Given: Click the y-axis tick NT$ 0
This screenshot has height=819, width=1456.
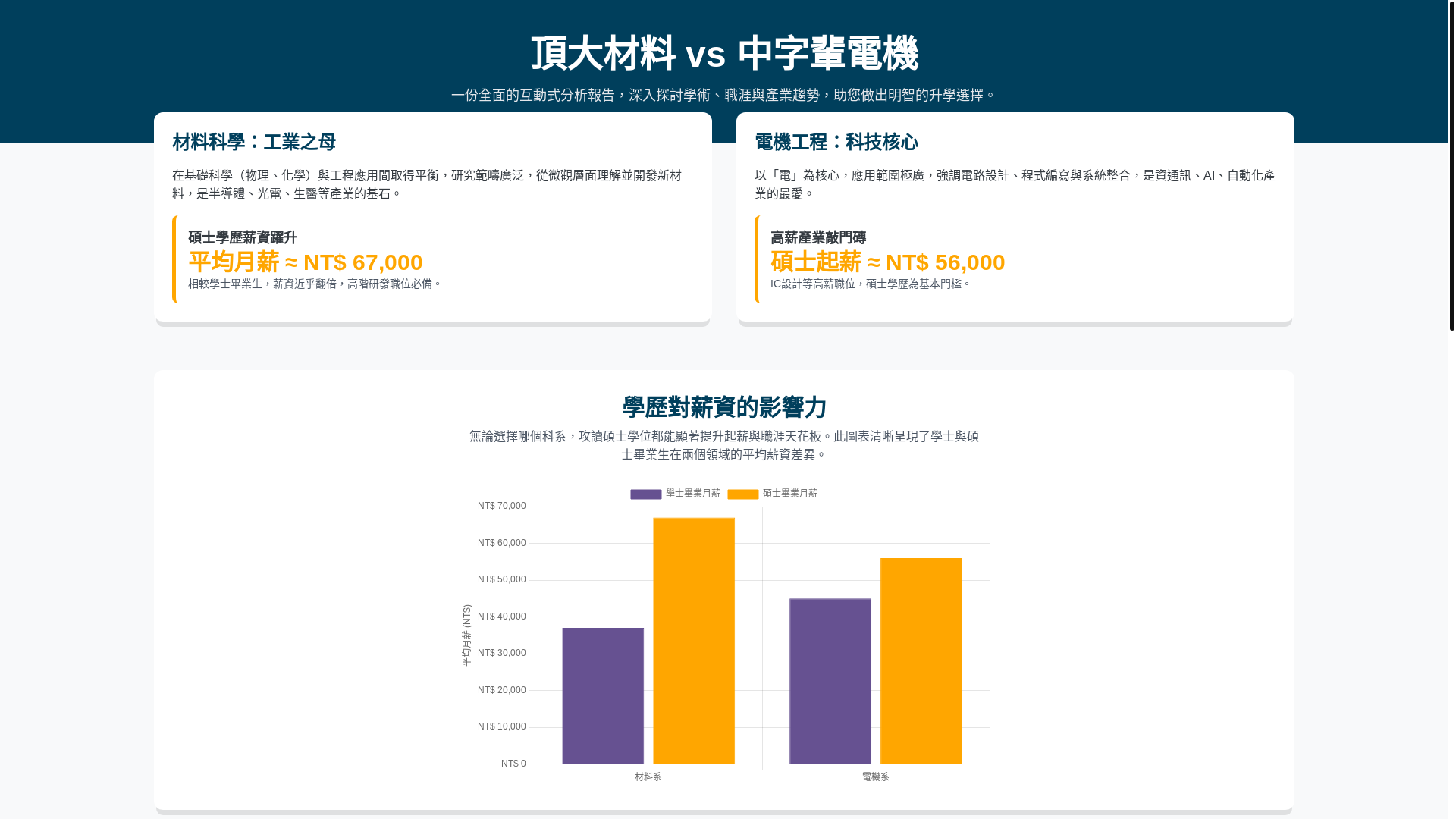Looking at the screenshot, I should click(x=513, y=764).
